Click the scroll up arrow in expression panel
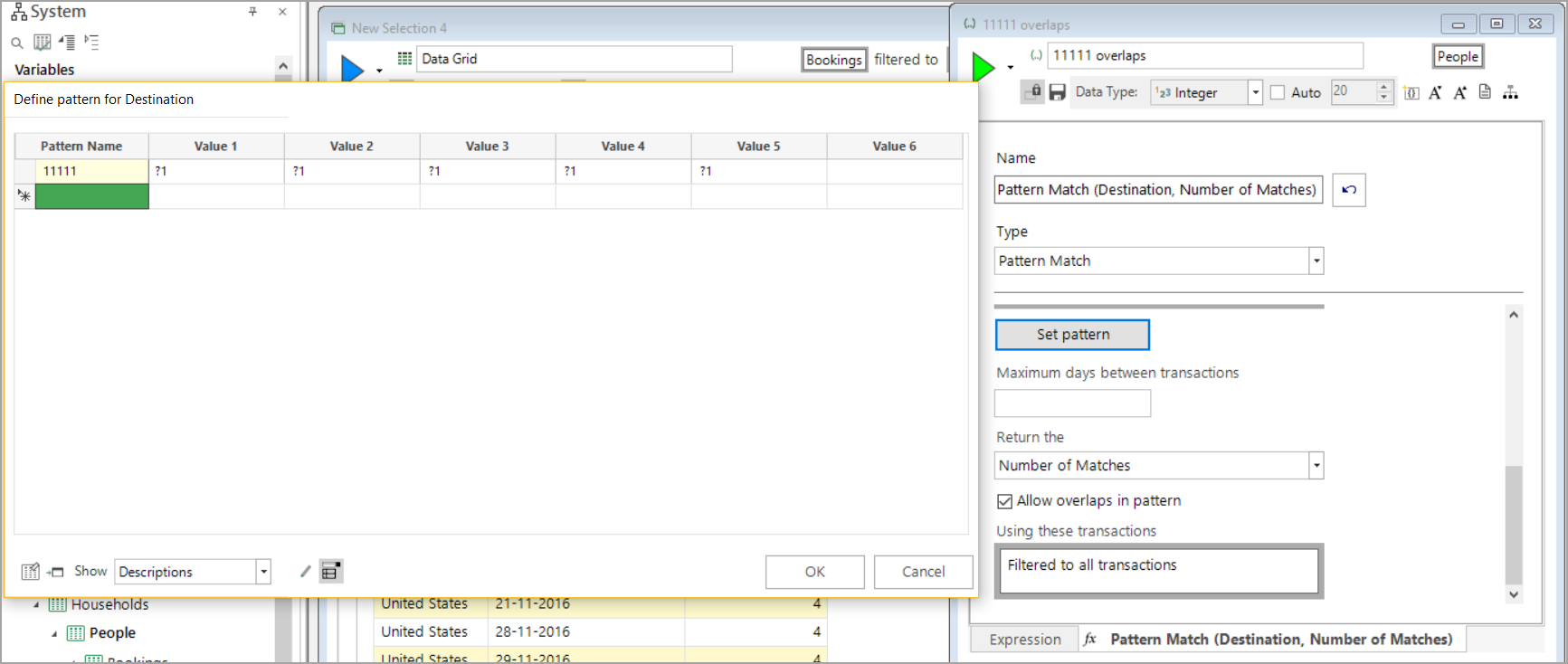 (x=1514, y=315)
